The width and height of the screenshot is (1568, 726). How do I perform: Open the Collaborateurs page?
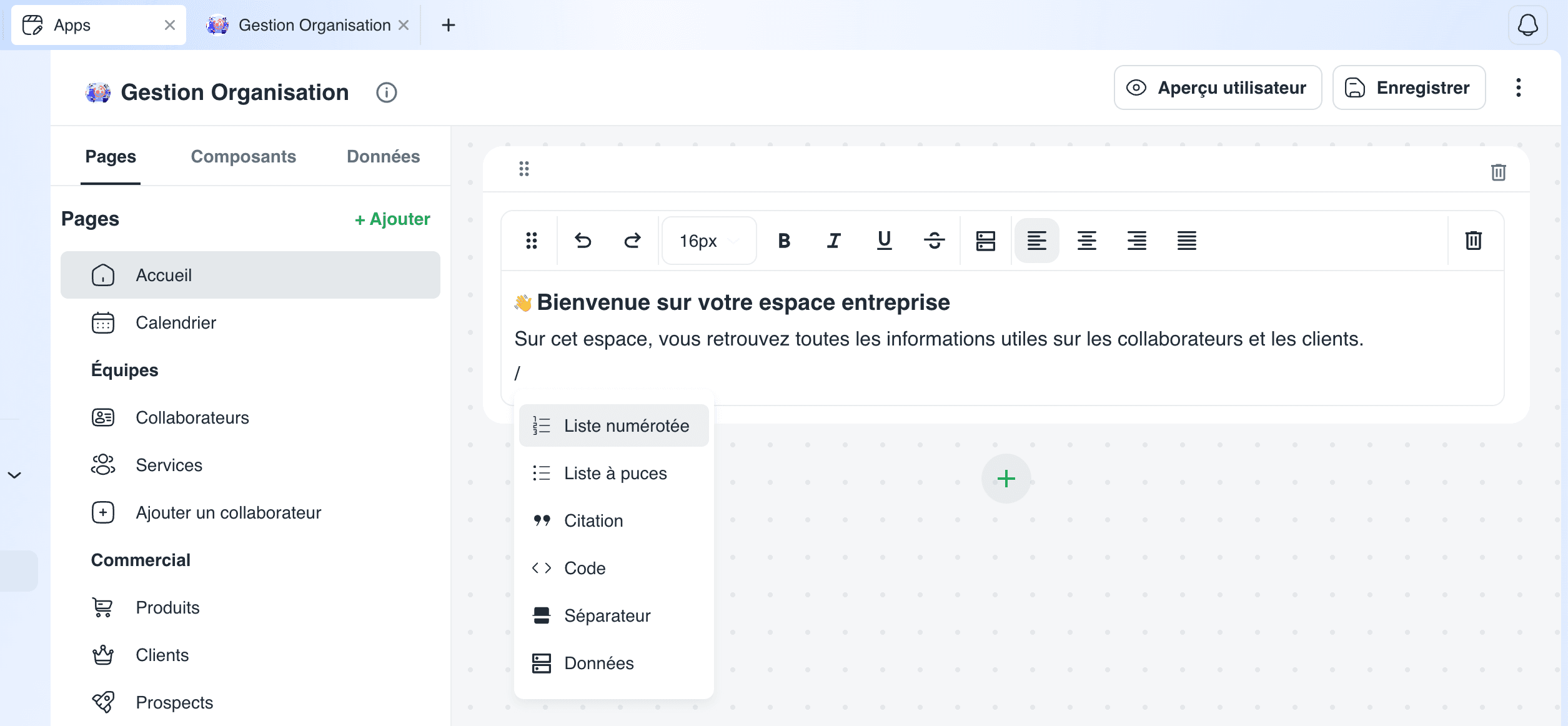coord(251,417)
